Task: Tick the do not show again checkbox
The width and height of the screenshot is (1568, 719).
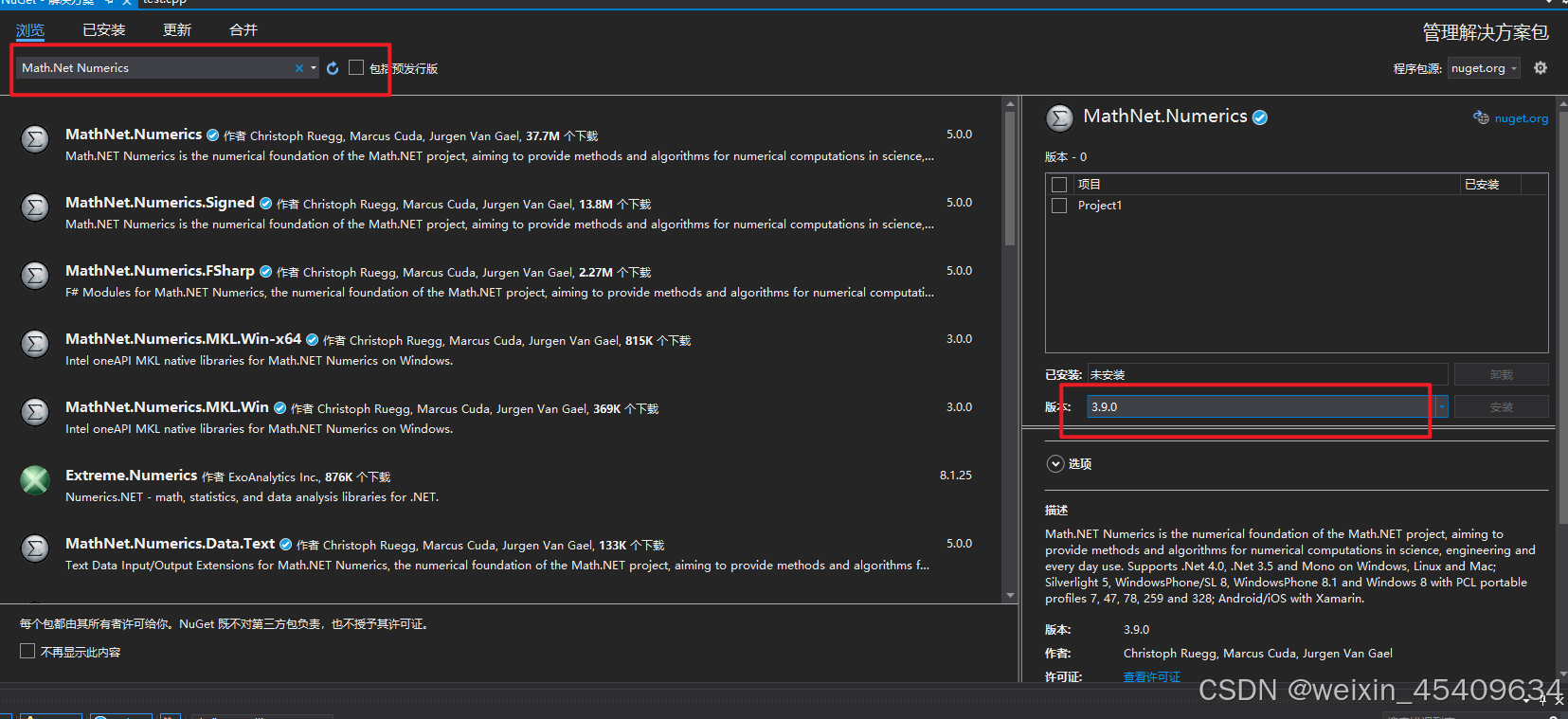Action: [x=27, y=651]
